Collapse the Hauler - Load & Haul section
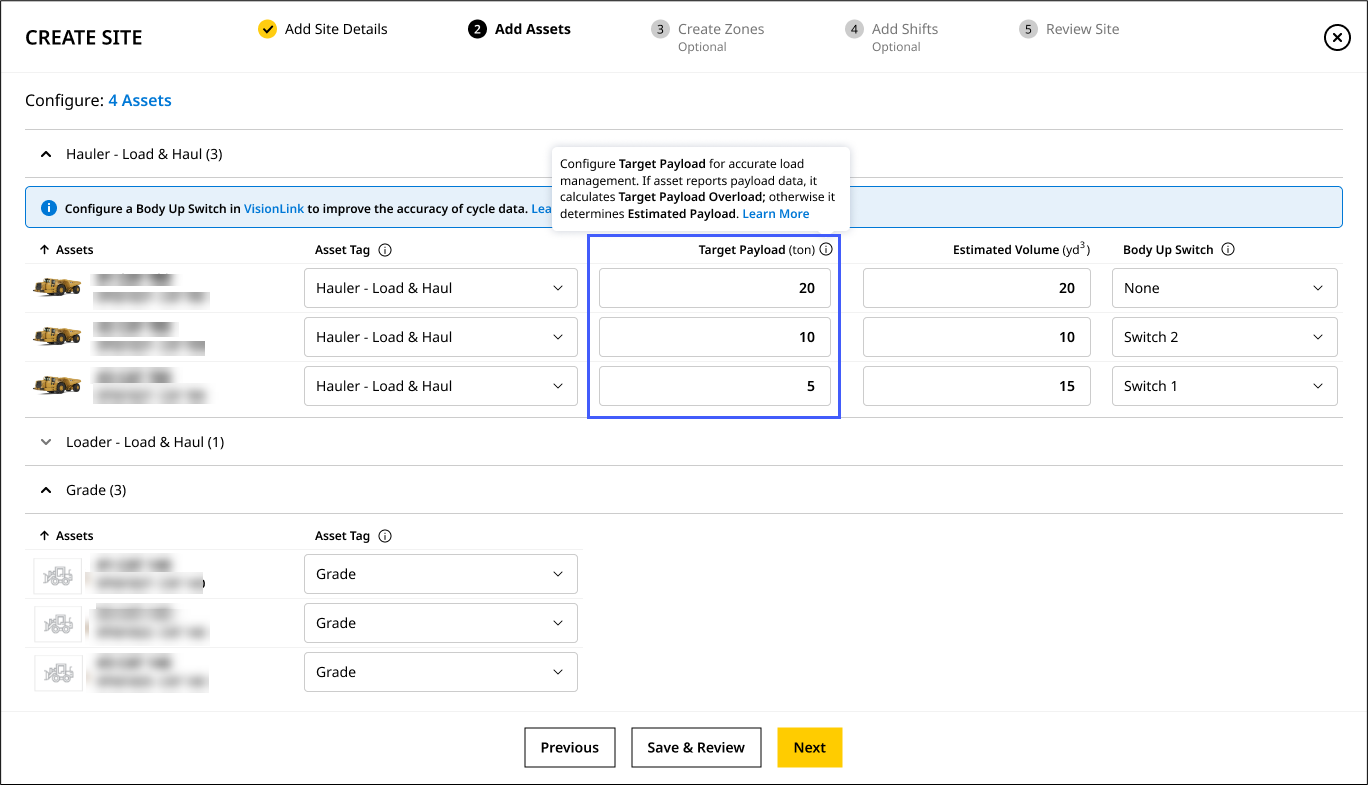1368x785 pixels. [45, 154]
